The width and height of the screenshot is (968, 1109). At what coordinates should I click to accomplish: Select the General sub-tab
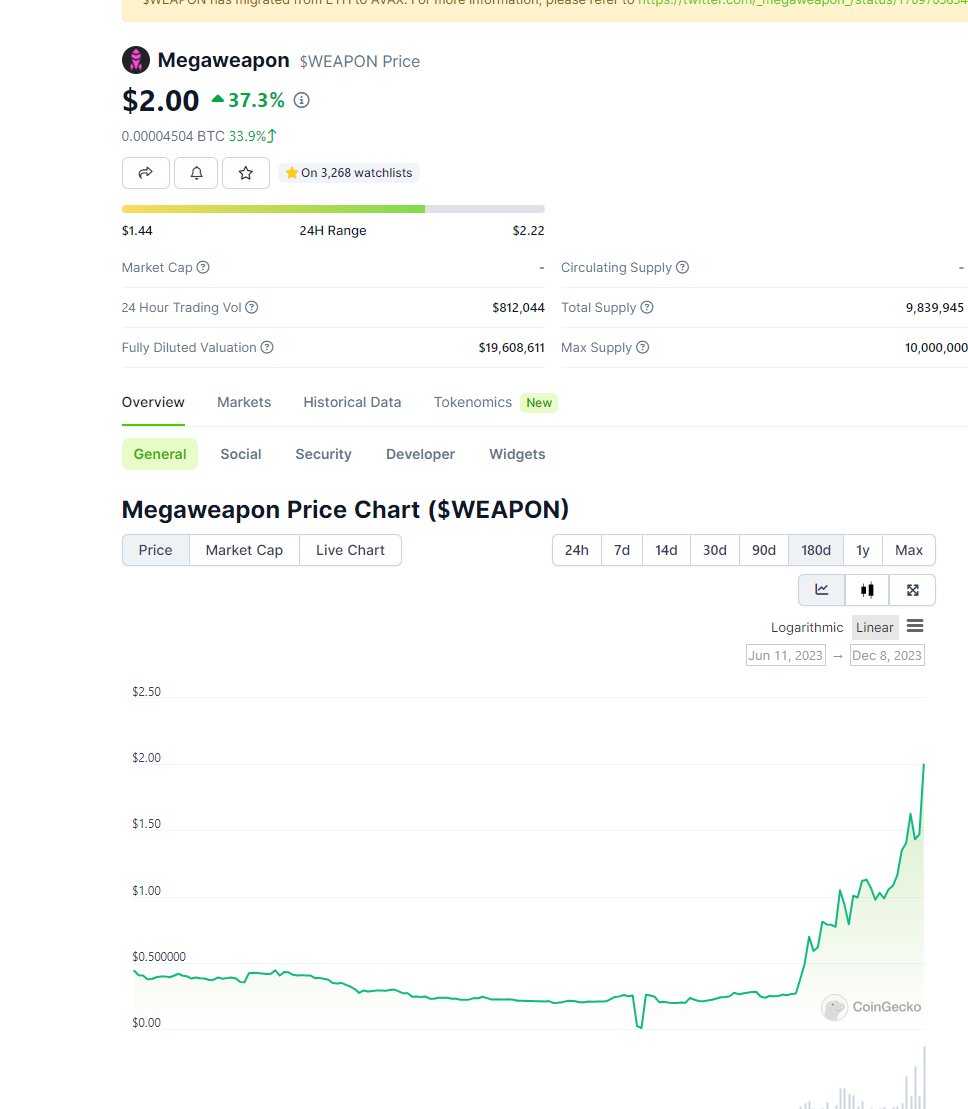160,454
